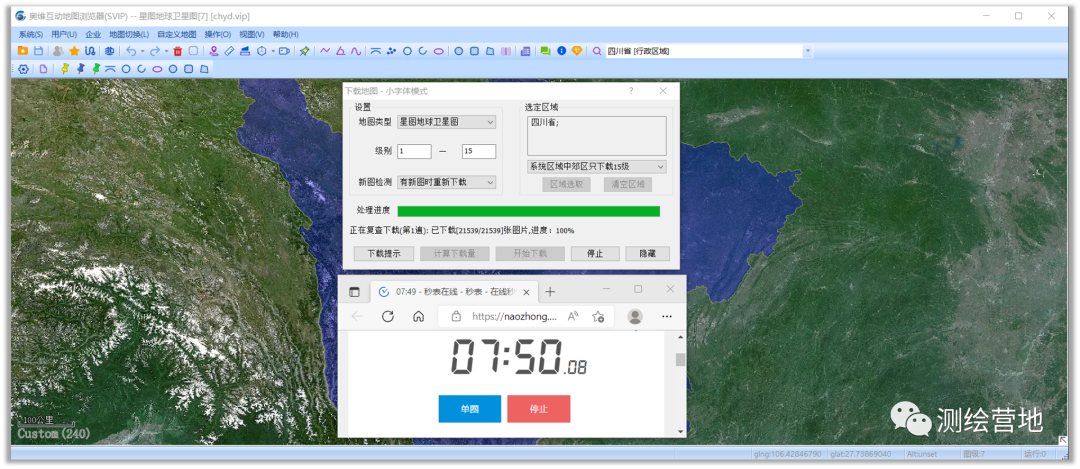Open the 系统(S) menu

pos(30,34)
